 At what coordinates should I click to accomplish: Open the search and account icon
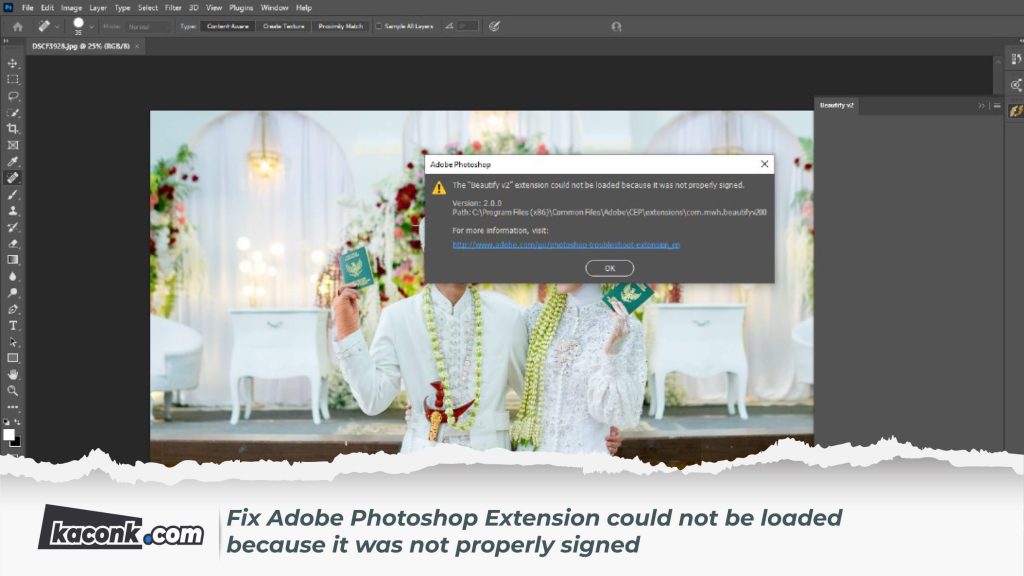[x=616, y=27]
